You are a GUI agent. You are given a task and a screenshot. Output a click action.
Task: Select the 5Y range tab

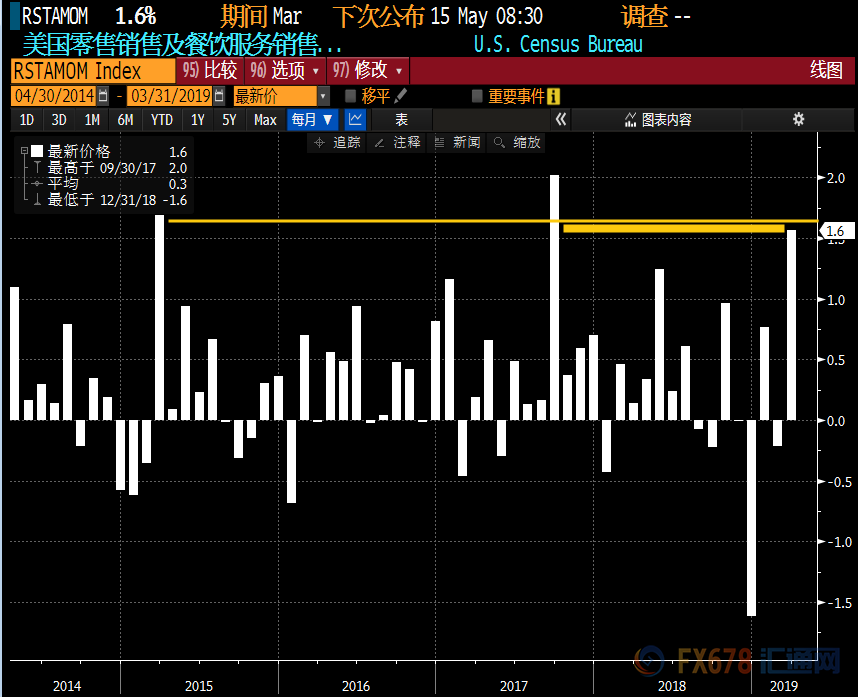229,119
